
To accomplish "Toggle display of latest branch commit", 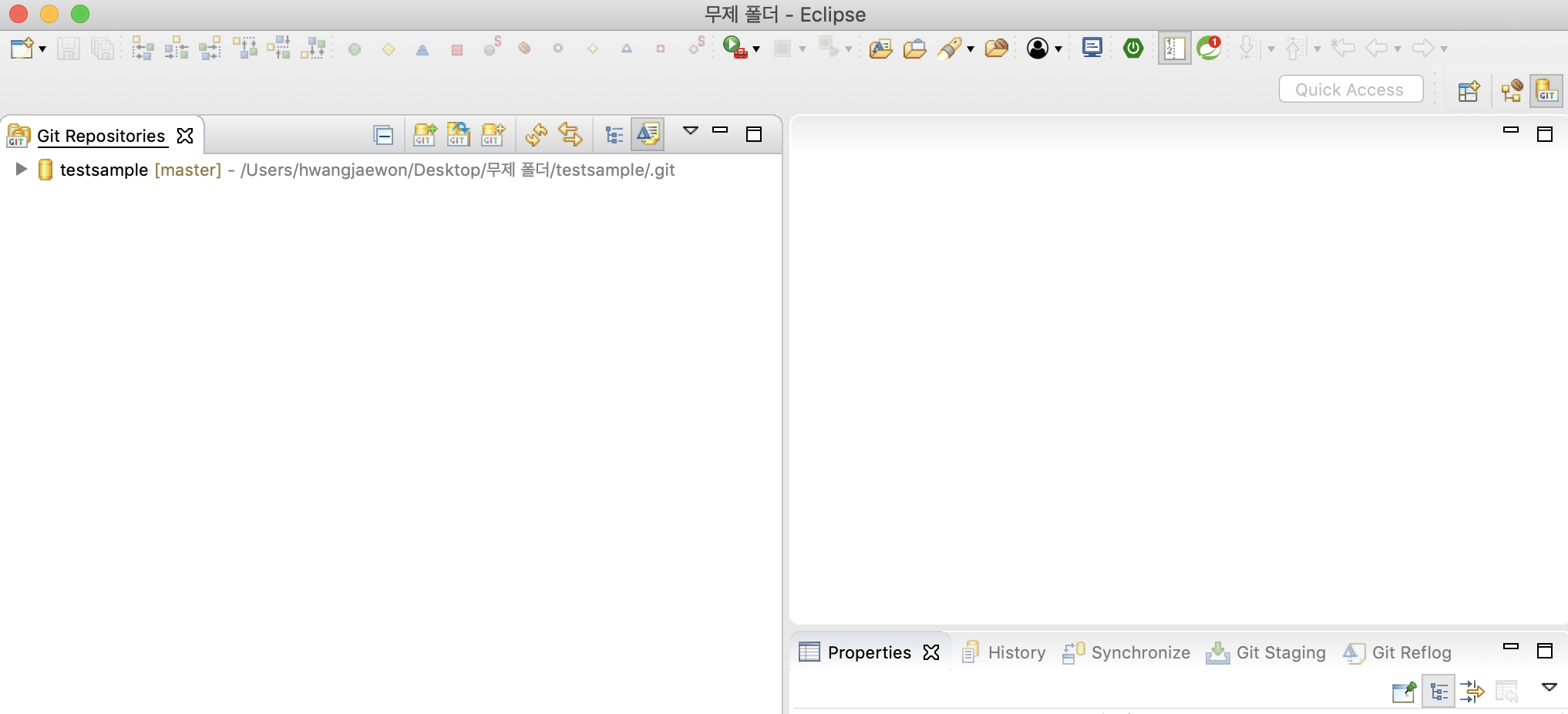I will [648, 134].
